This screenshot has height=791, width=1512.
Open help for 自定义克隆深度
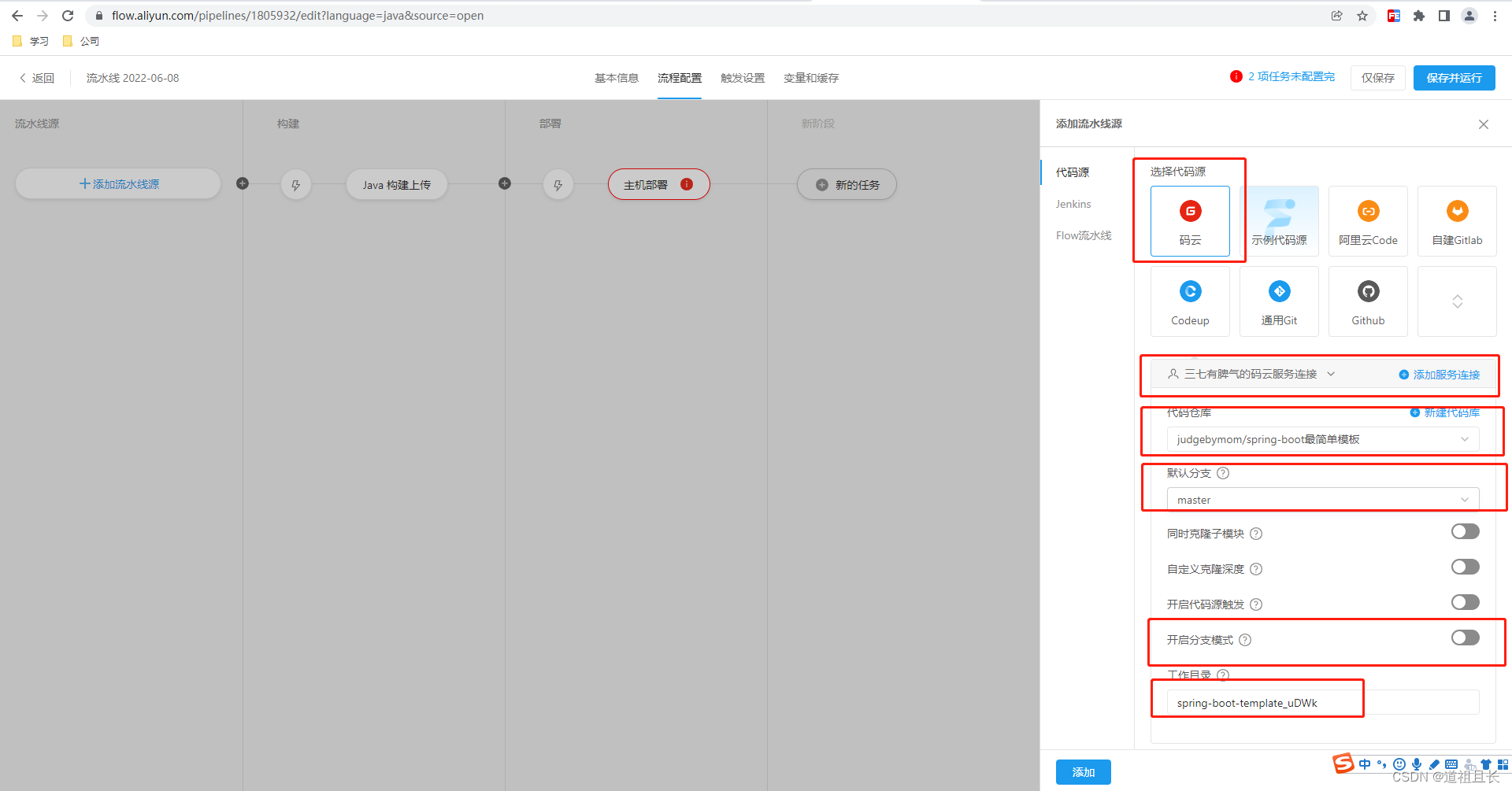[x=1256, y=569]
